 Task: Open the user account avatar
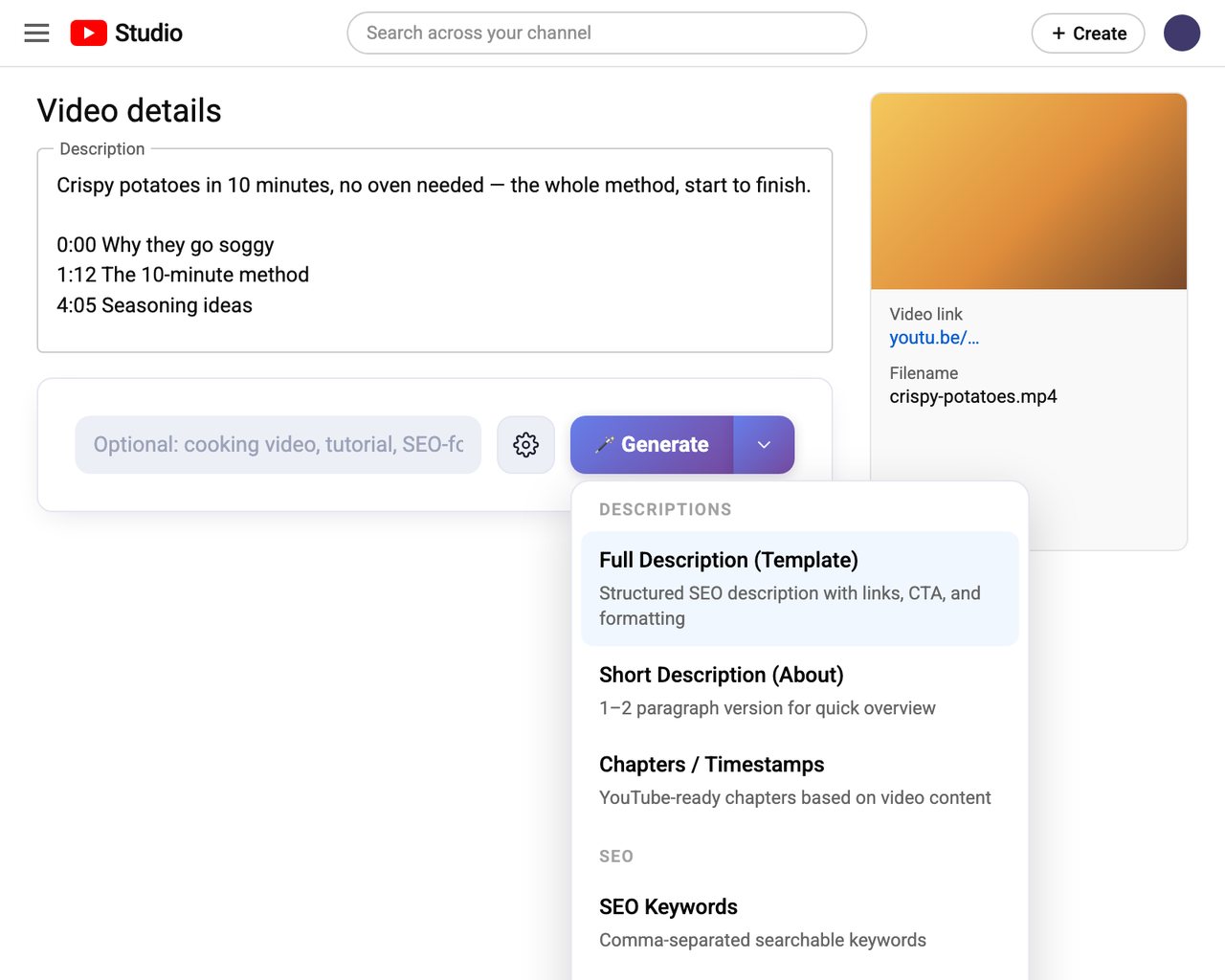click(x=1182, y=33)
